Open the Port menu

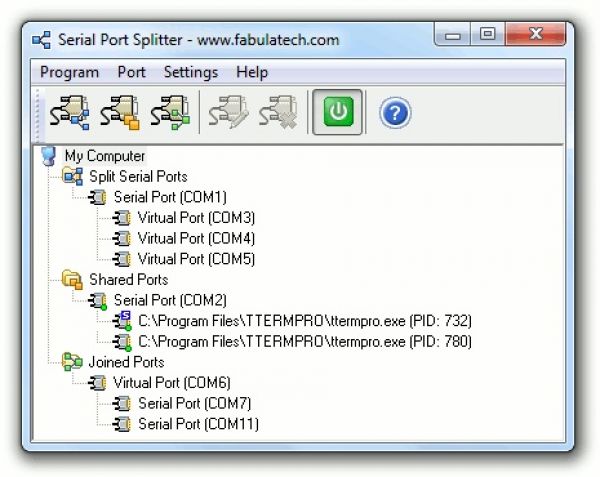[x=131, y=72]
